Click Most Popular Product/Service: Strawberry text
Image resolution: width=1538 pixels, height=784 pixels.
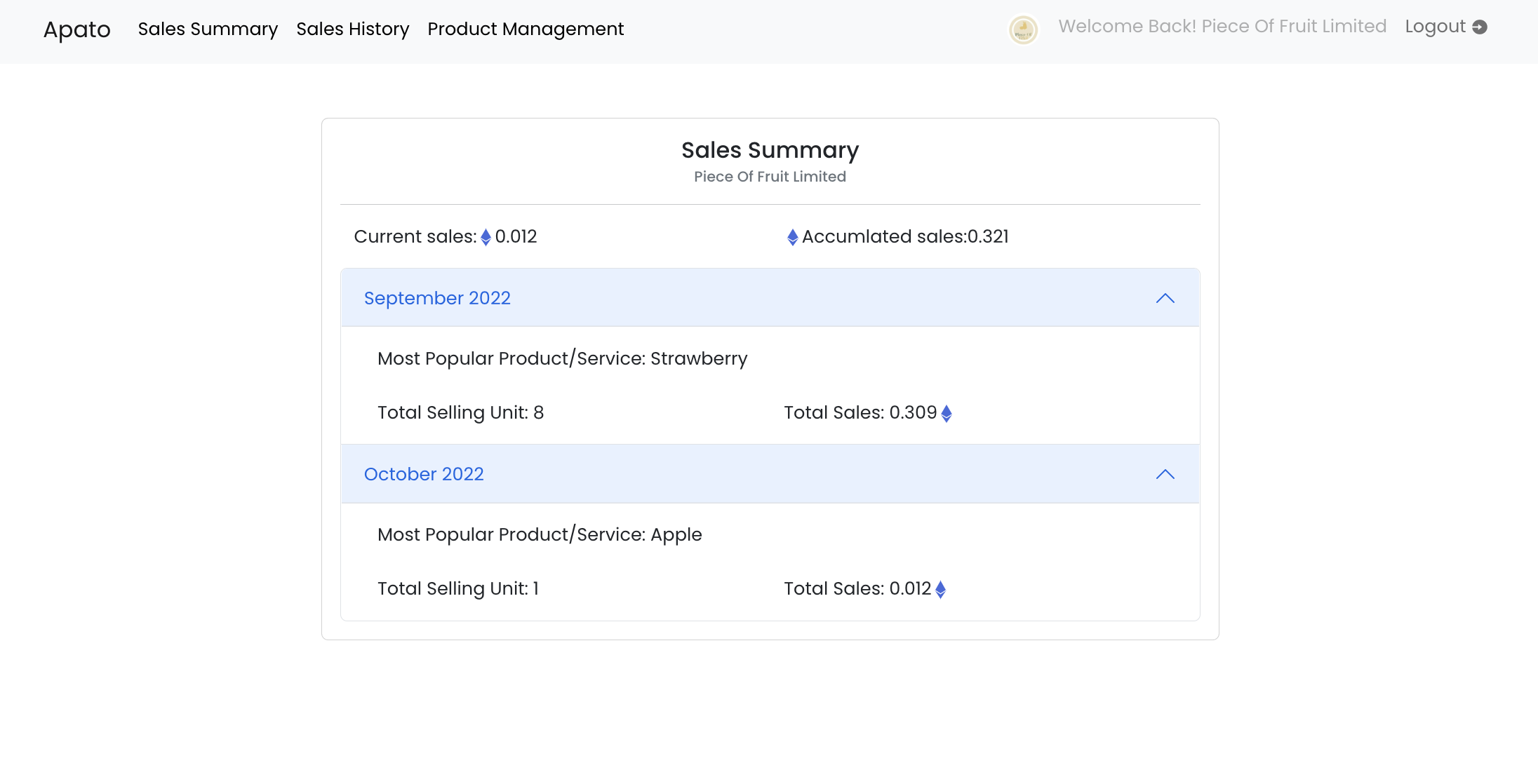pos(562,358)
